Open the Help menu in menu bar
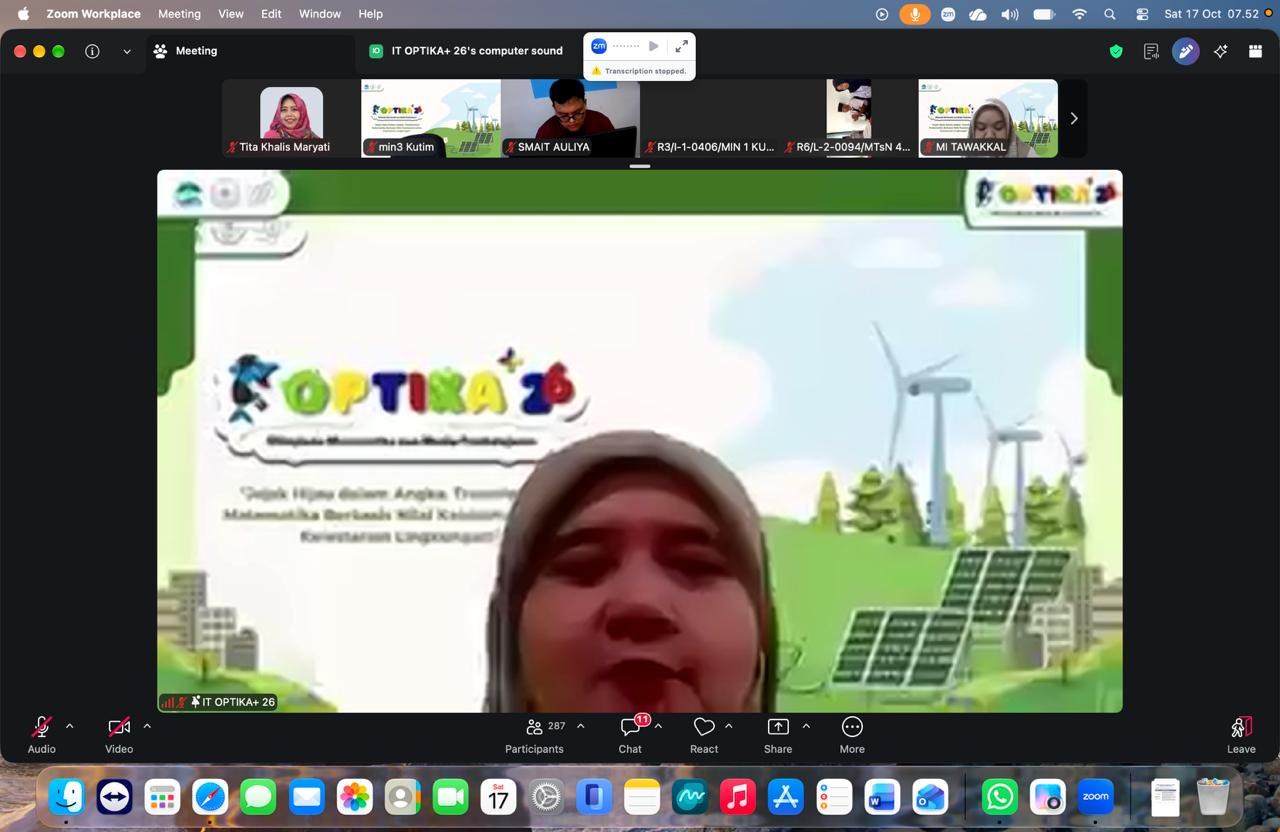 (370, 14)
